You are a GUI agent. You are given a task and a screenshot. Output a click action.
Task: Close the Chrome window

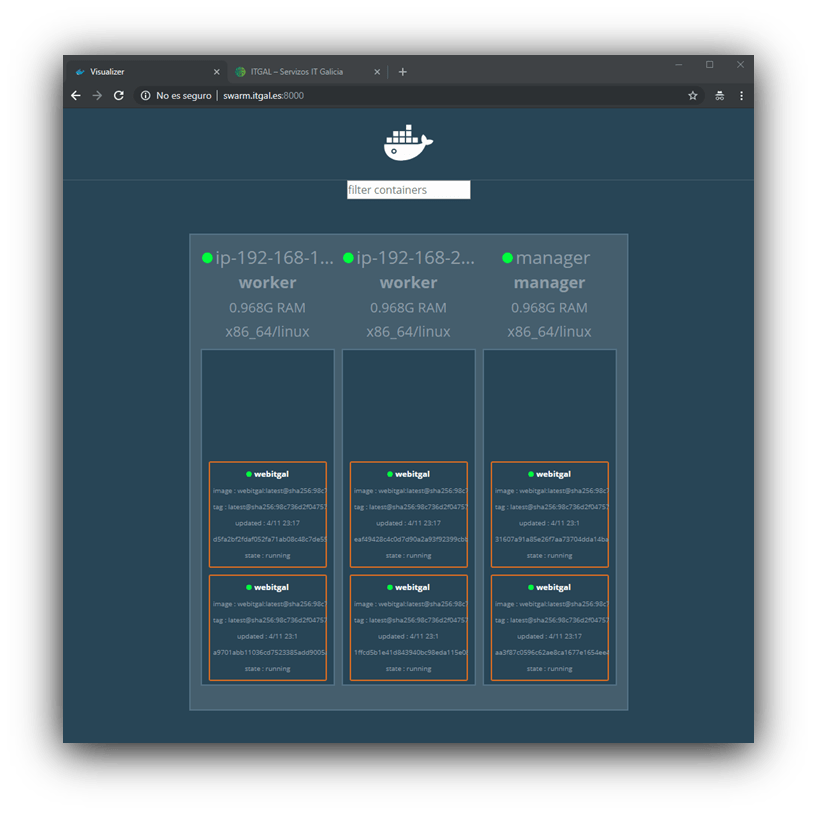coord(740,65)
